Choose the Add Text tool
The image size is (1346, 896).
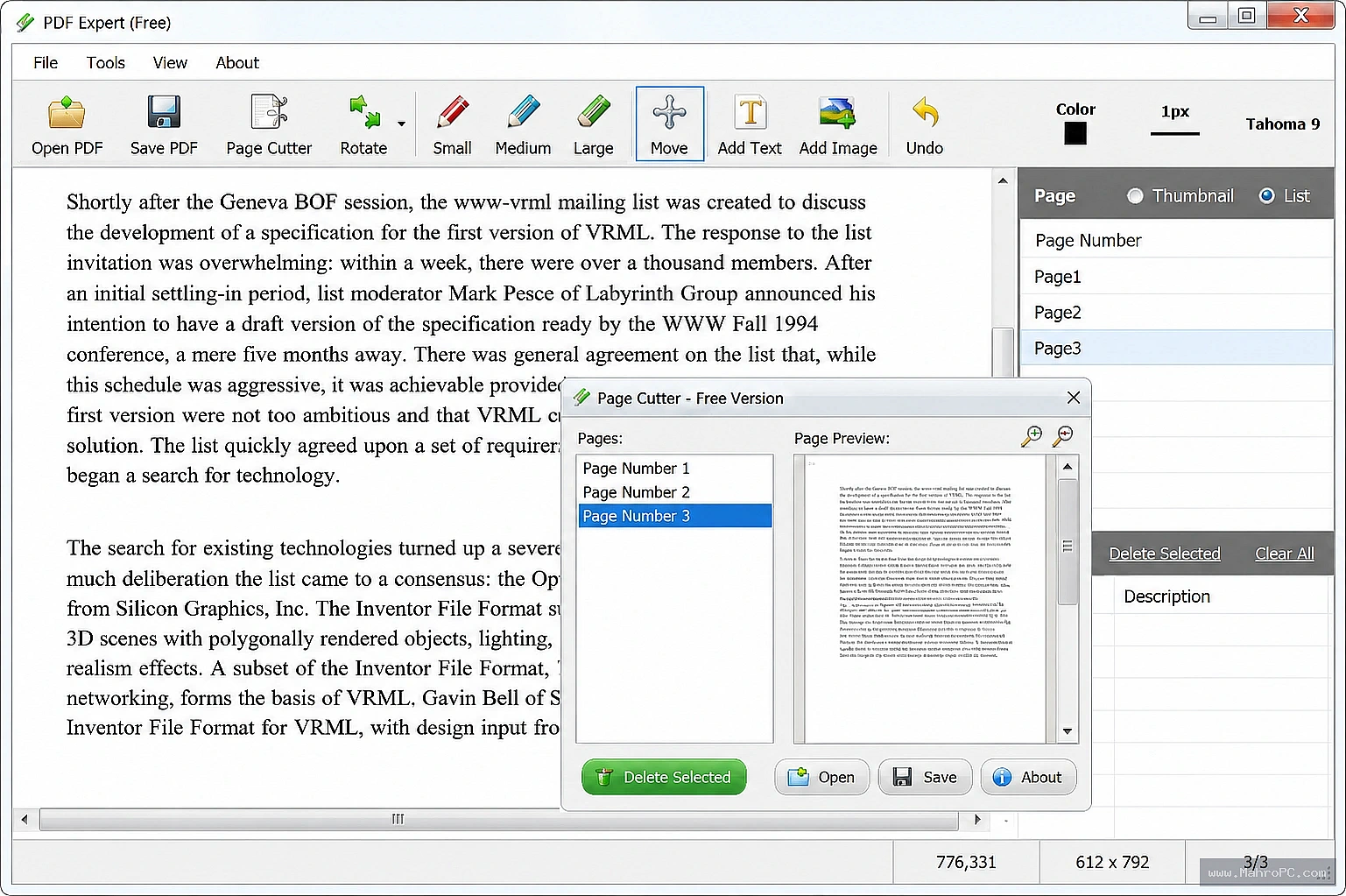(750, 123)
